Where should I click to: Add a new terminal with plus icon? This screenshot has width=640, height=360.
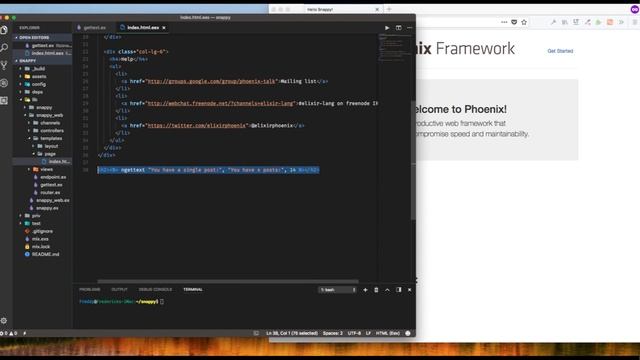click(365, 290)
